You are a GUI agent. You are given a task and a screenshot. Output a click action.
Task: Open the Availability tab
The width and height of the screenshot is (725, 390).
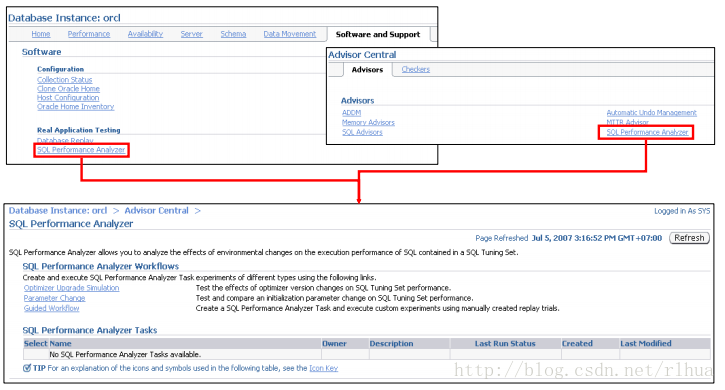point(145,34)
